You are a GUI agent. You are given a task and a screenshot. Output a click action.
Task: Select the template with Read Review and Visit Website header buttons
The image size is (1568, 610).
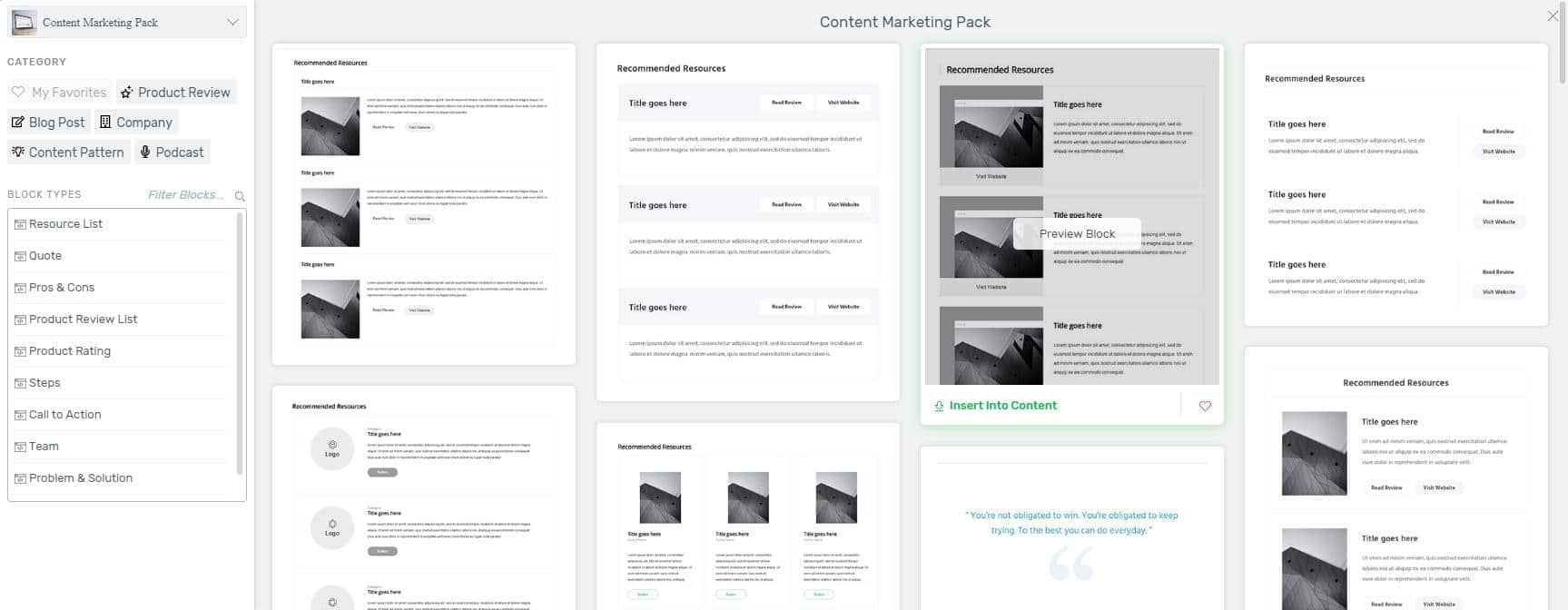(747, 222)
